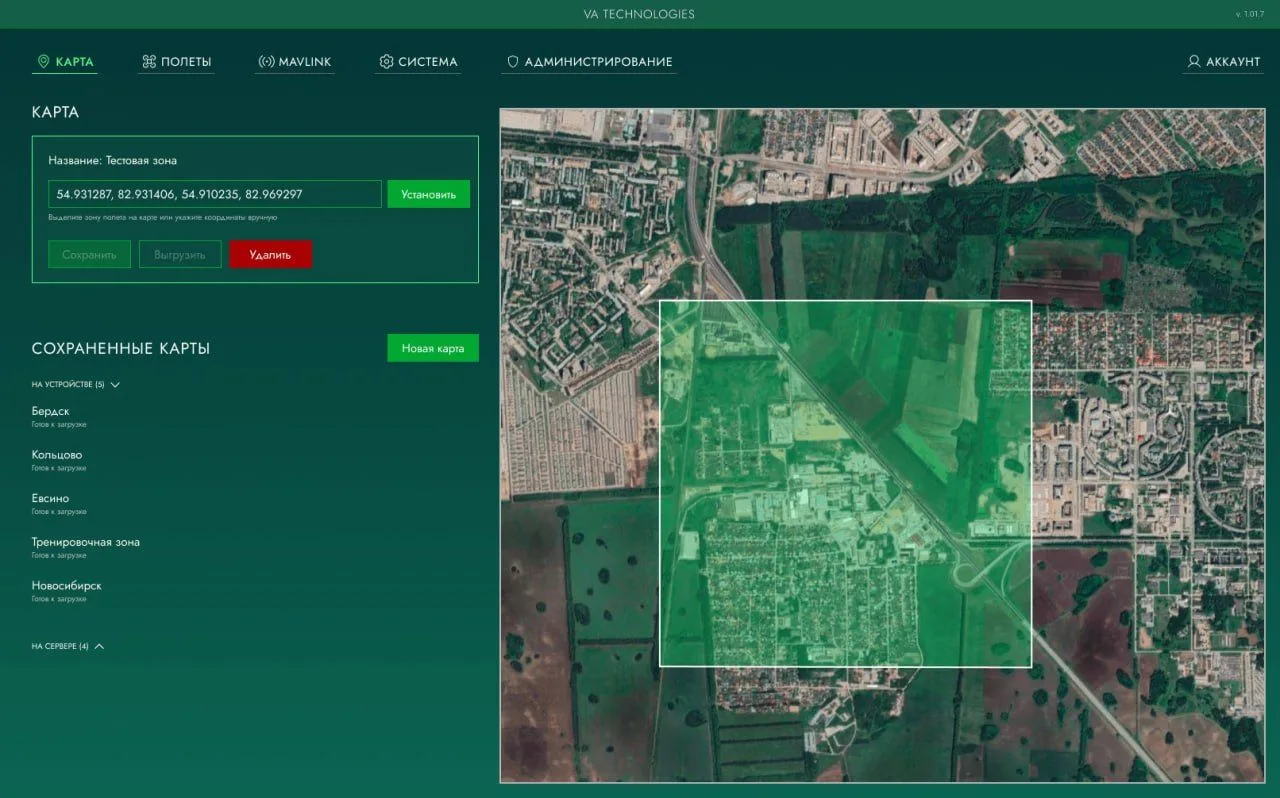Viewport: 1280px width, 798px height.
Task: Click the gear icon beside СИСТЕМА
Action: 386,62
